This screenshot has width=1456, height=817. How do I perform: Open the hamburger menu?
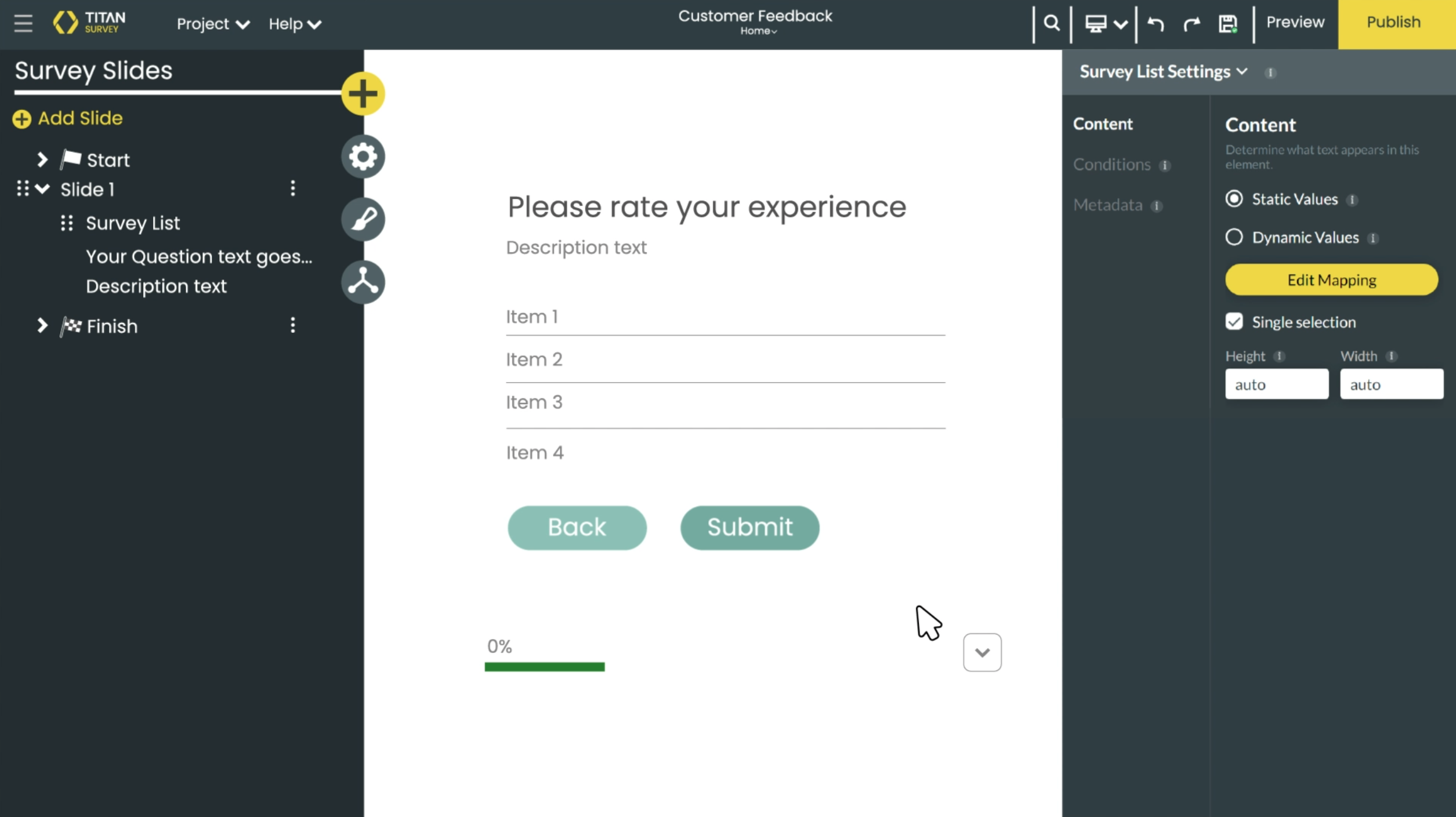point(23,23)
